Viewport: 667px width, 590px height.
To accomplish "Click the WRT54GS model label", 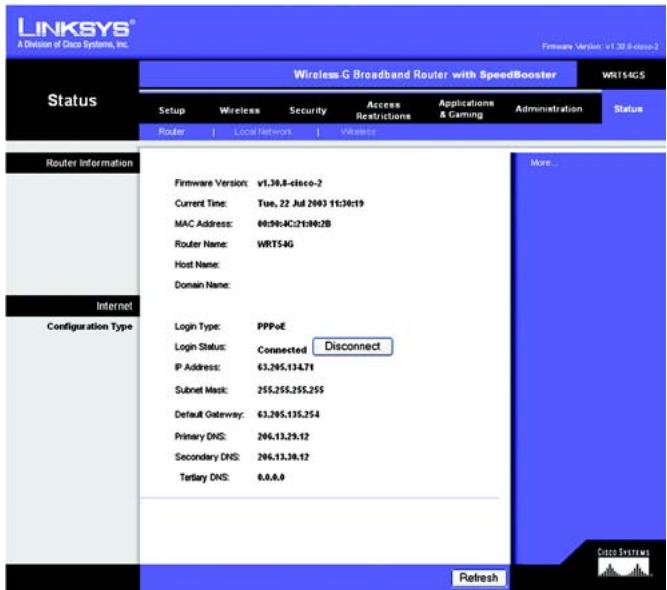I will point(623,75).
